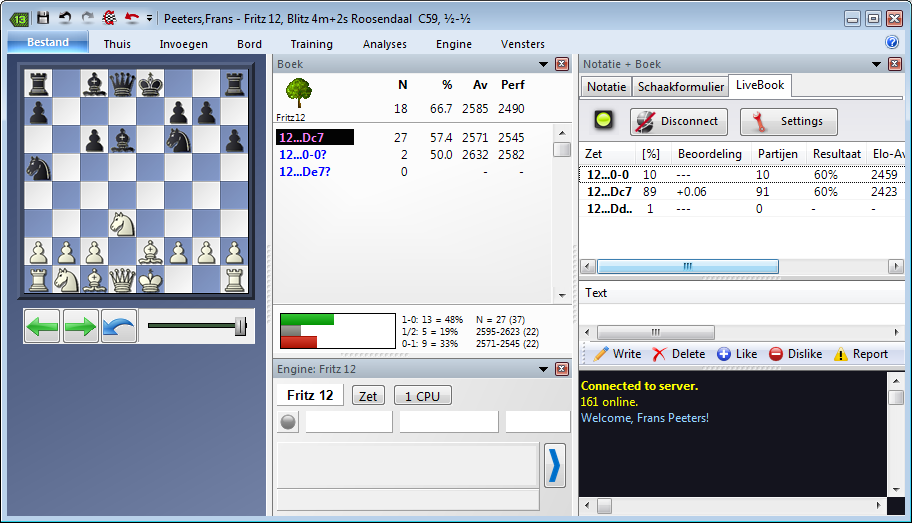Click the slider handle below the board

tap(240, 326)
